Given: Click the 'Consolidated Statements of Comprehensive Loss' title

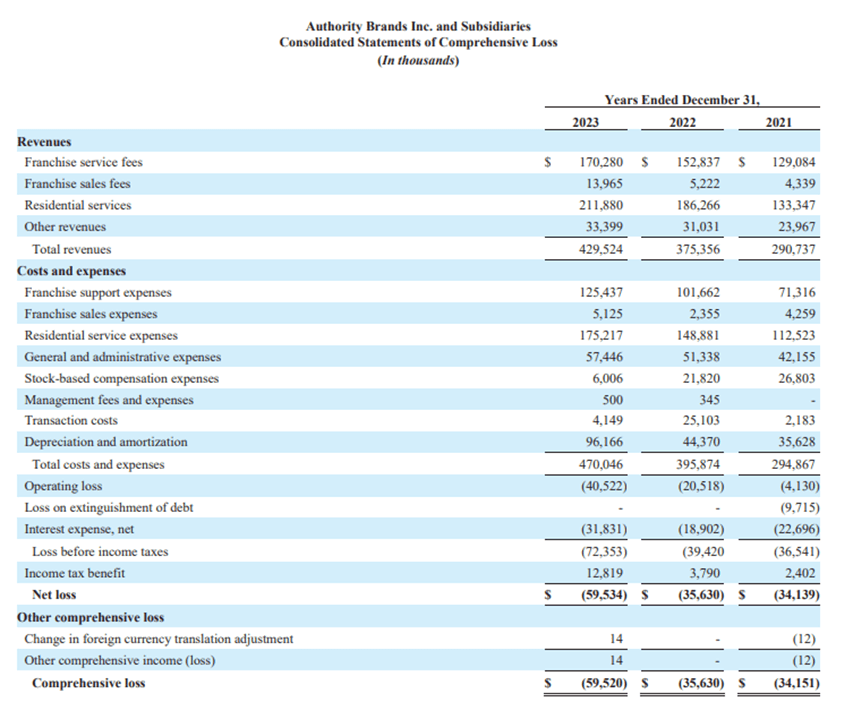Looking at the screenshot, I should [x=418, y=42].
